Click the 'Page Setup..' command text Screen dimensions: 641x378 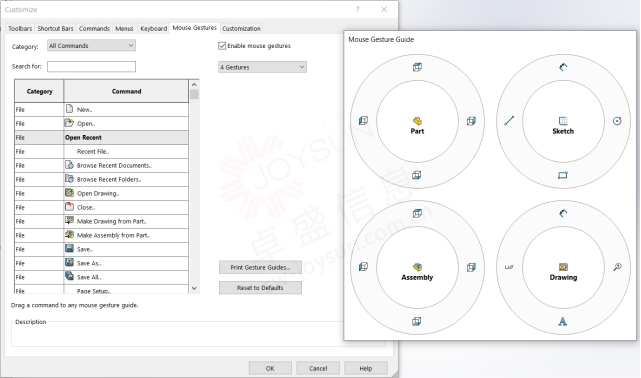pos(94,291)
